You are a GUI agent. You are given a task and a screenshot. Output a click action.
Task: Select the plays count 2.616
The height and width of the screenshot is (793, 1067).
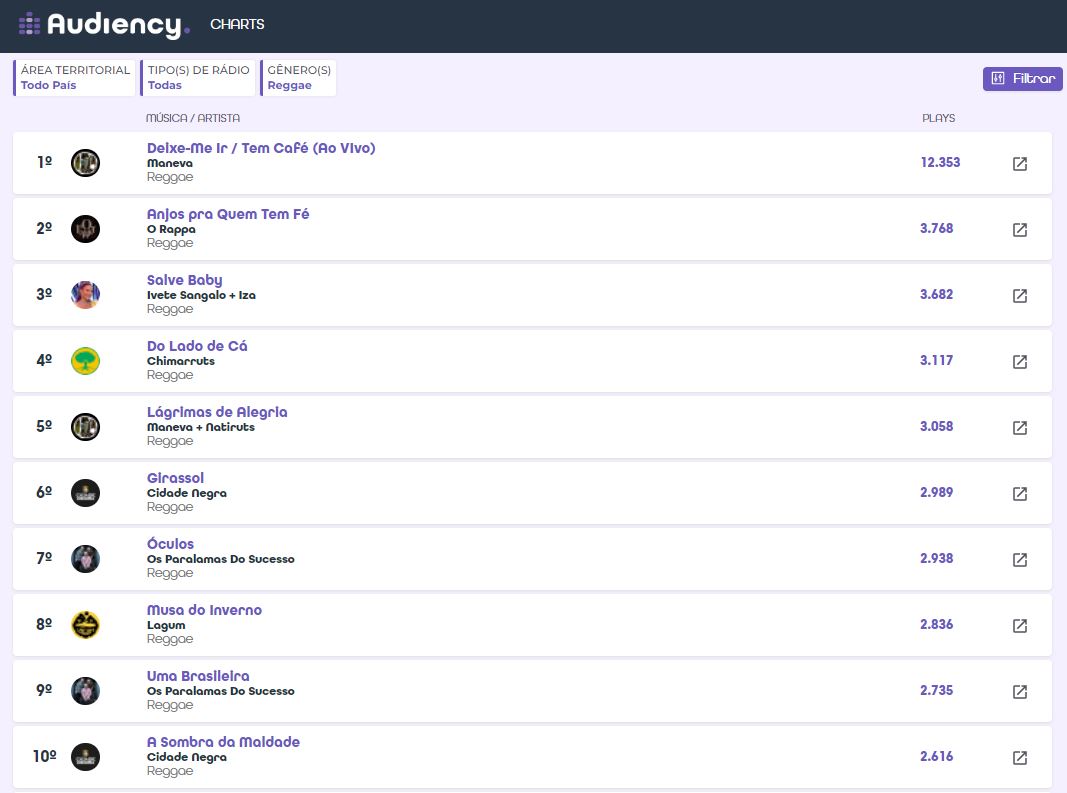[936, 757]
